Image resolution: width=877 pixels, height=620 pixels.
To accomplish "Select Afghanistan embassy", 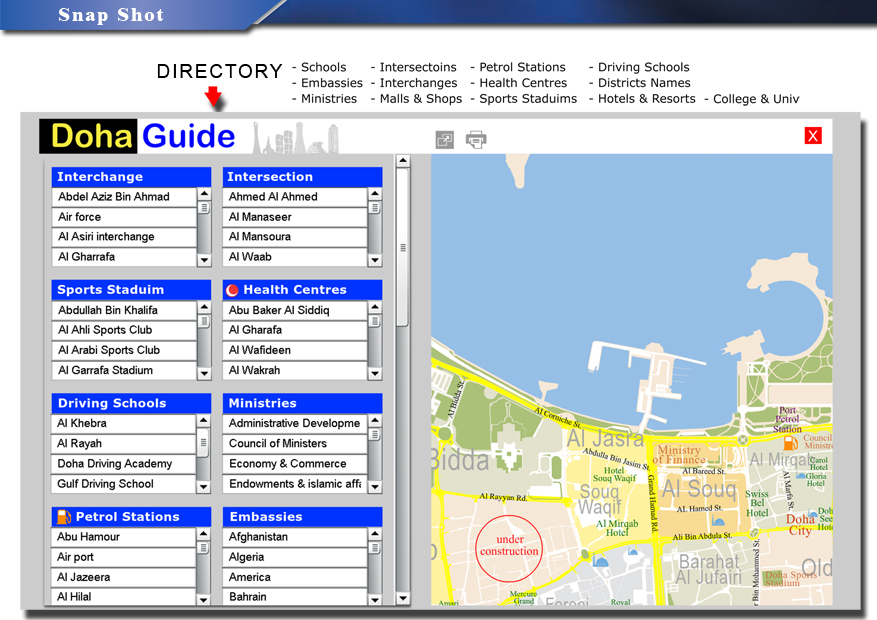I will coord(295,537).
